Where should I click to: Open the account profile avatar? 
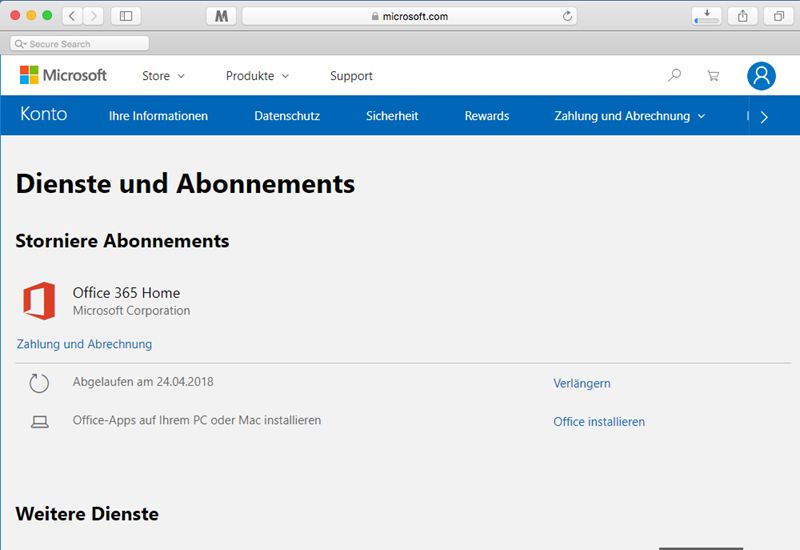click(761, 76)
